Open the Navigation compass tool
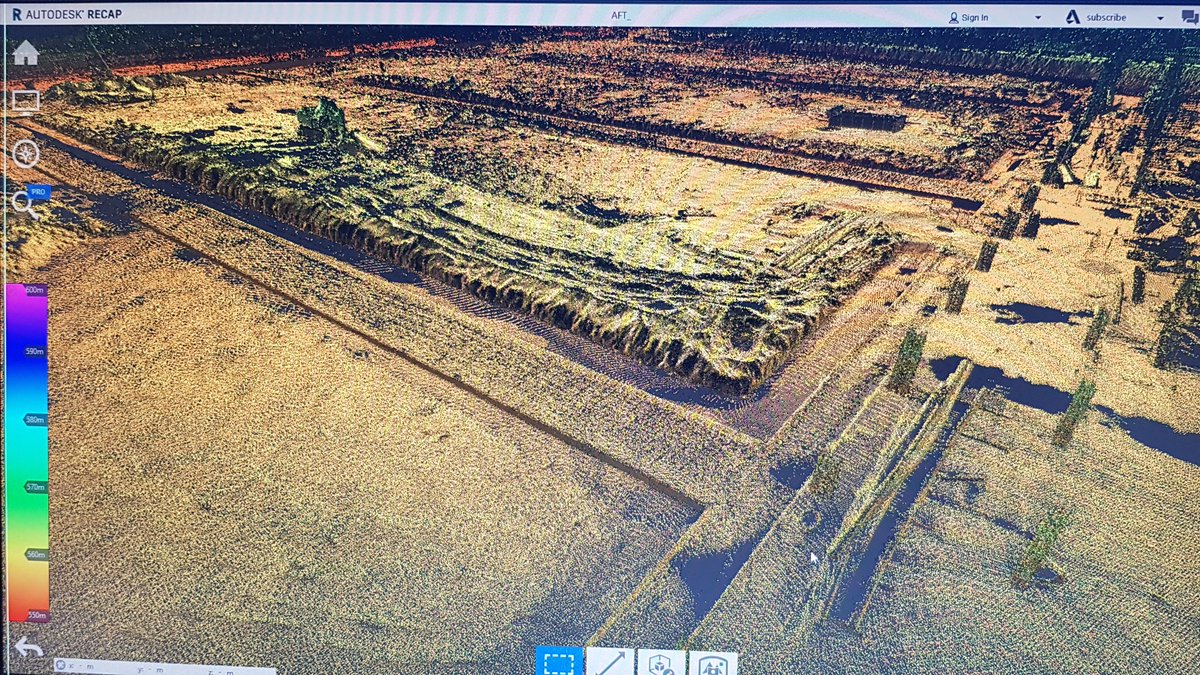 (x=25, y=153)
